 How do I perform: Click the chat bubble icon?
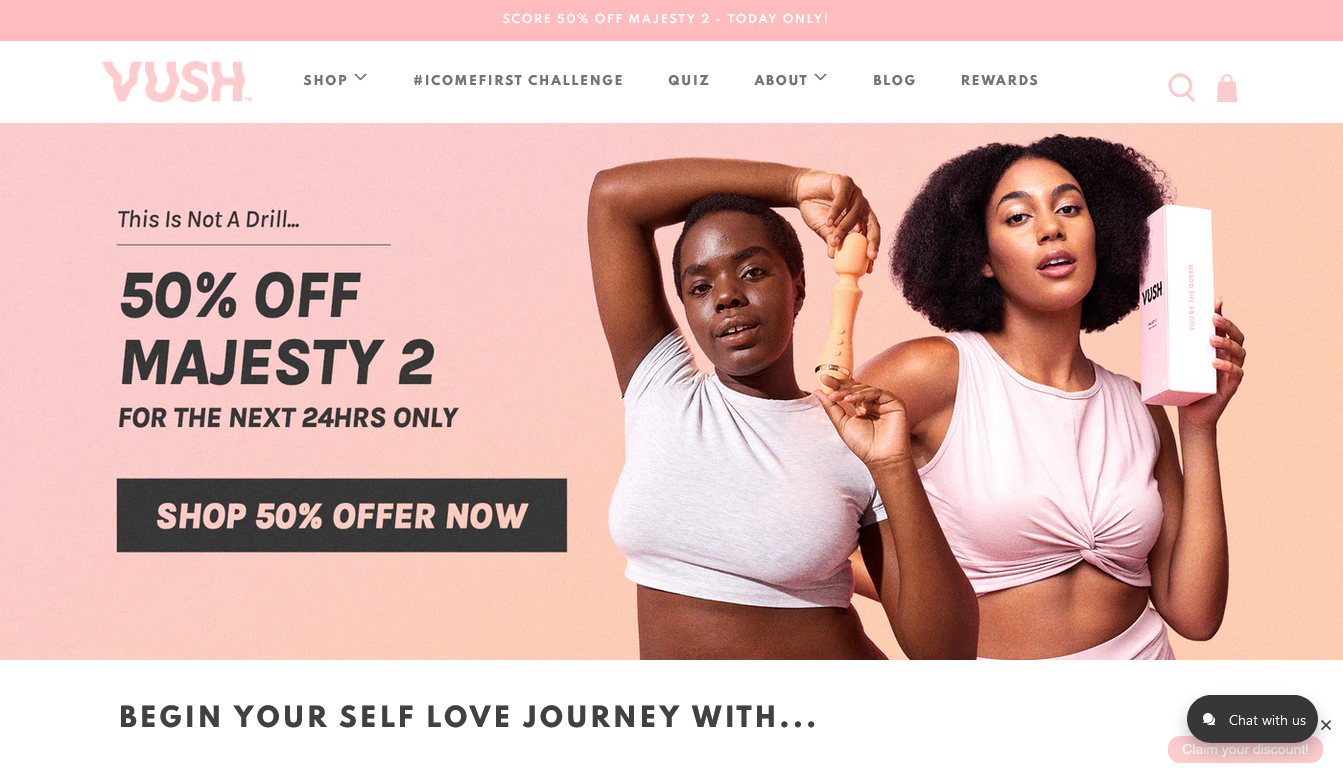(x=1209, y=720)
